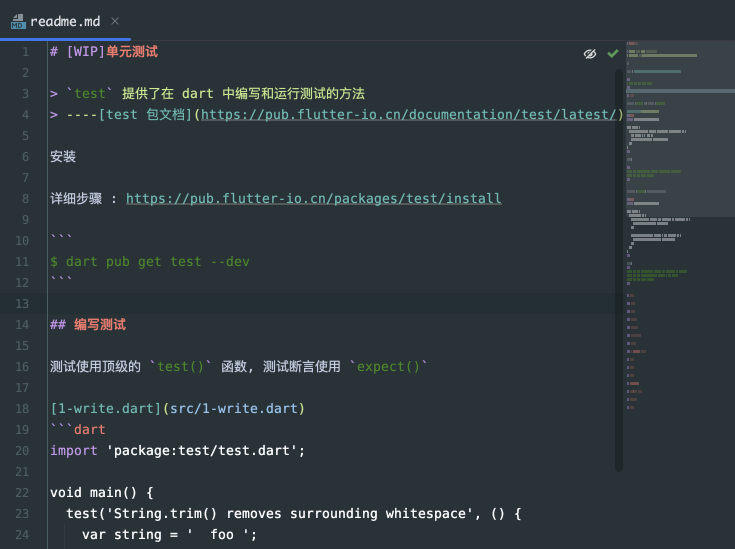Viewport: 735px width, 549px height.
Task: Click the editor vertical scrollbar thumb
Action: click(619, 270)
